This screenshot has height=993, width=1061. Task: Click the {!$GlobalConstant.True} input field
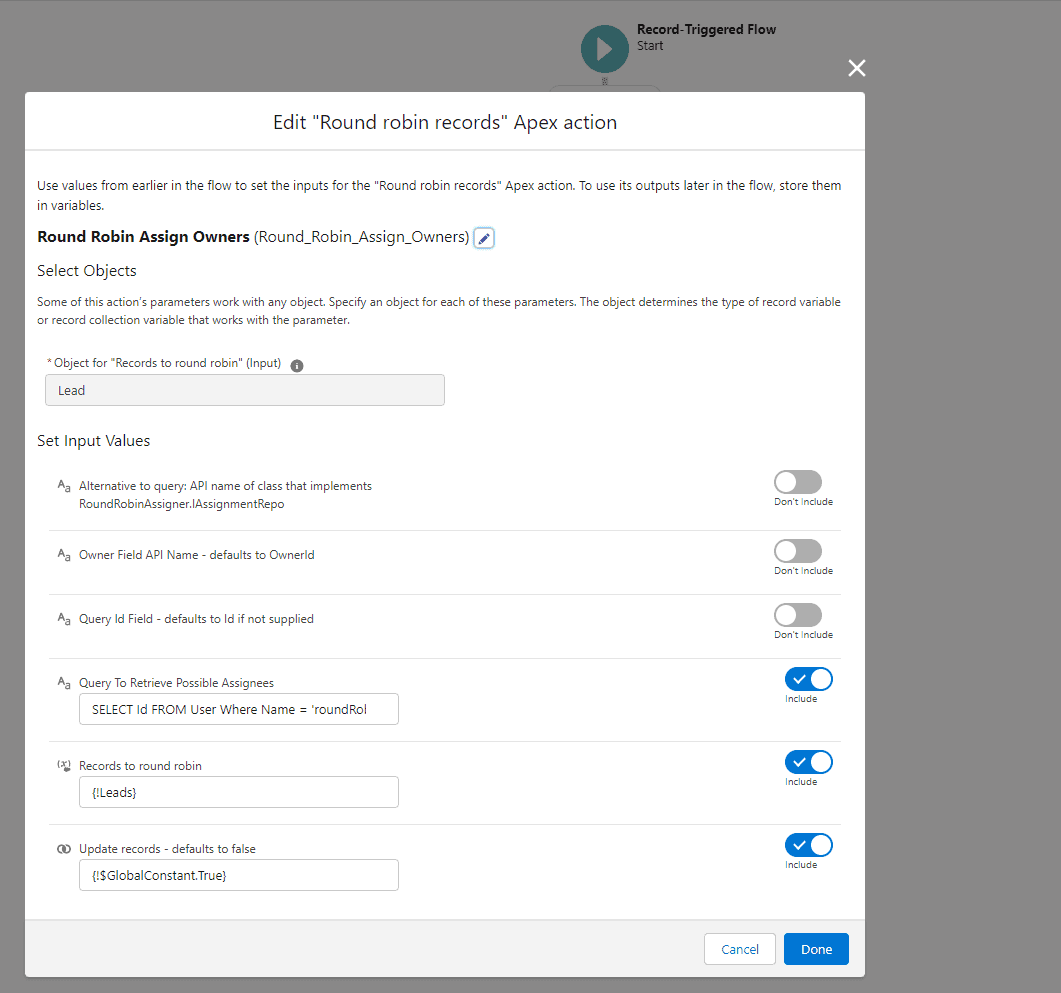(x=239, y=875)
